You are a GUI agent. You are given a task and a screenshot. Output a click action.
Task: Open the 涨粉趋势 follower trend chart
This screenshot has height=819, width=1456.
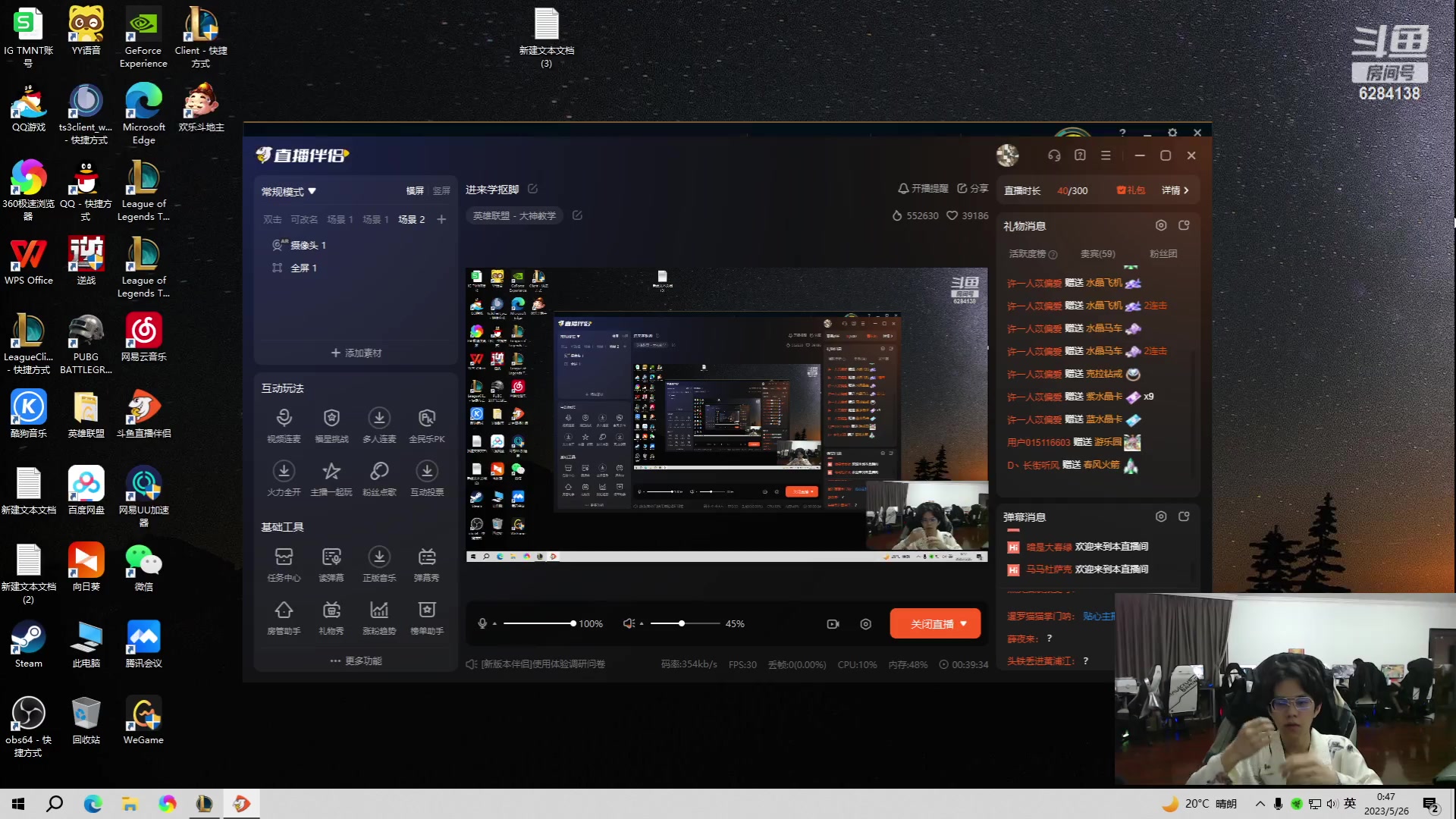(379, 617)
